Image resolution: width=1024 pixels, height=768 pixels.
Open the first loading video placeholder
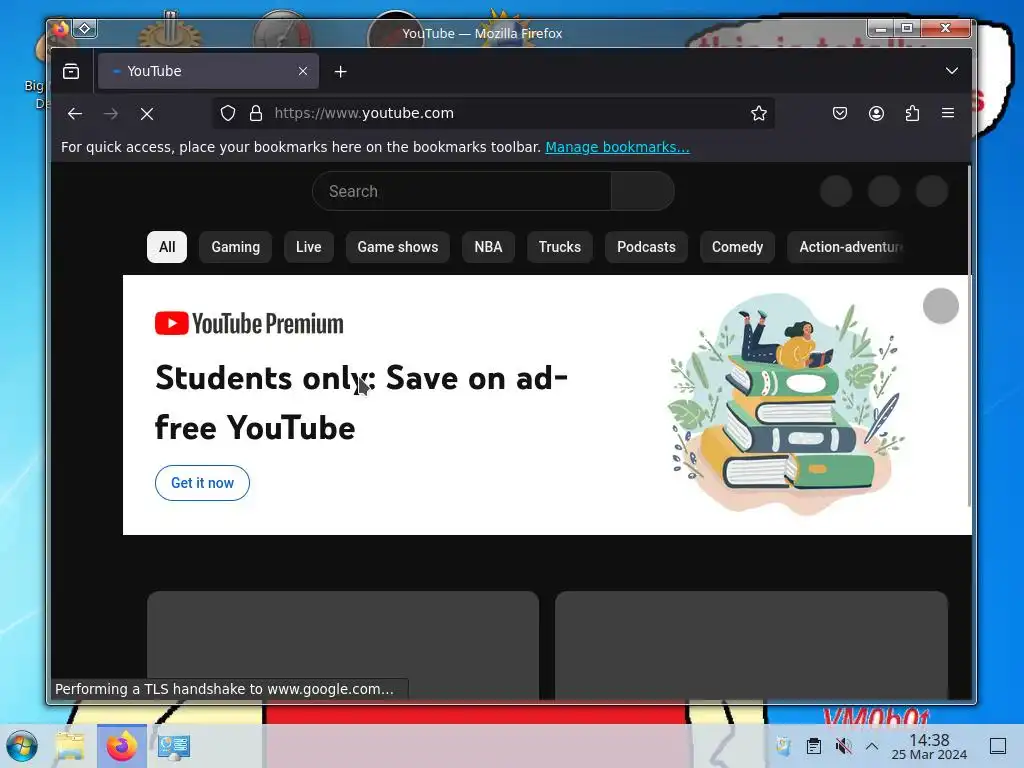coord(343,645)
